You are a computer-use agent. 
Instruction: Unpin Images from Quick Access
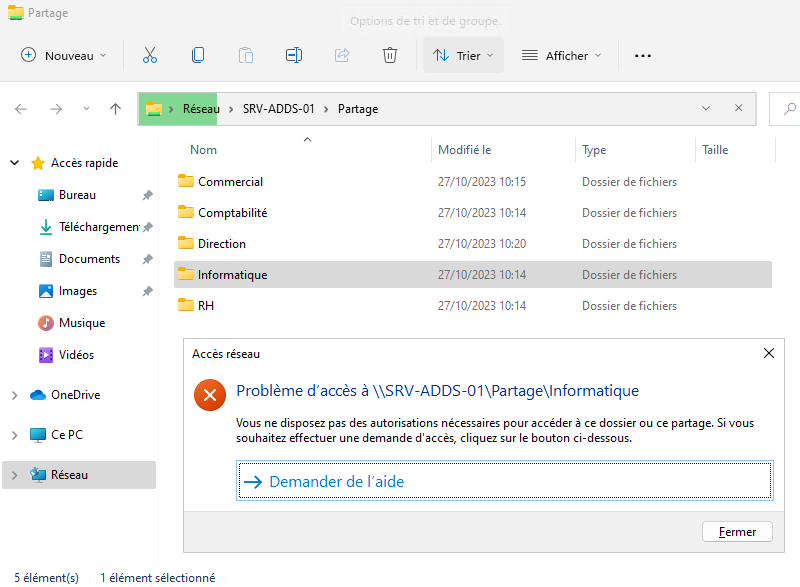[145, 290]
